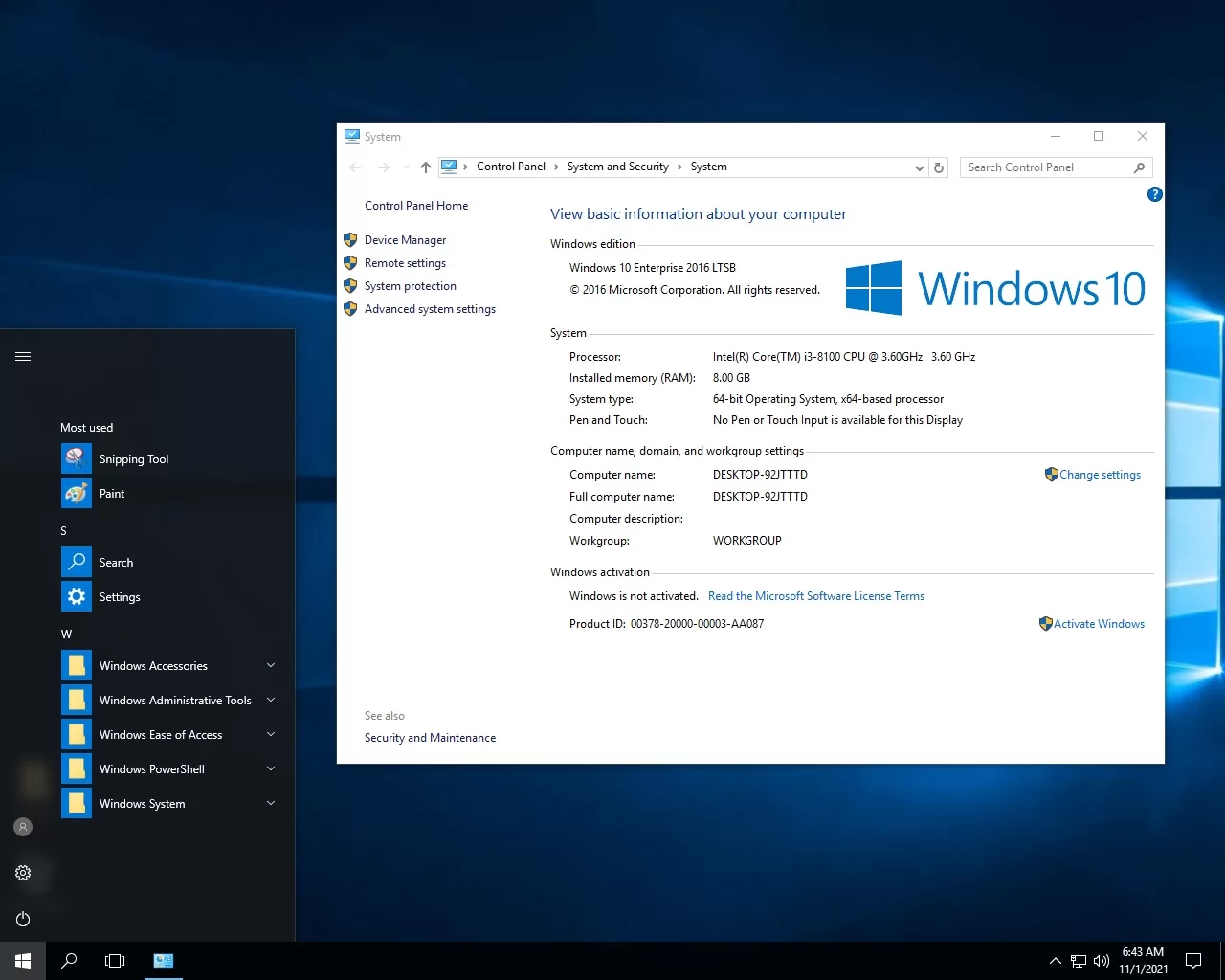Expand the Windows Accessories folder
This screenshot has width=1225, height=980.
[153, 666]
